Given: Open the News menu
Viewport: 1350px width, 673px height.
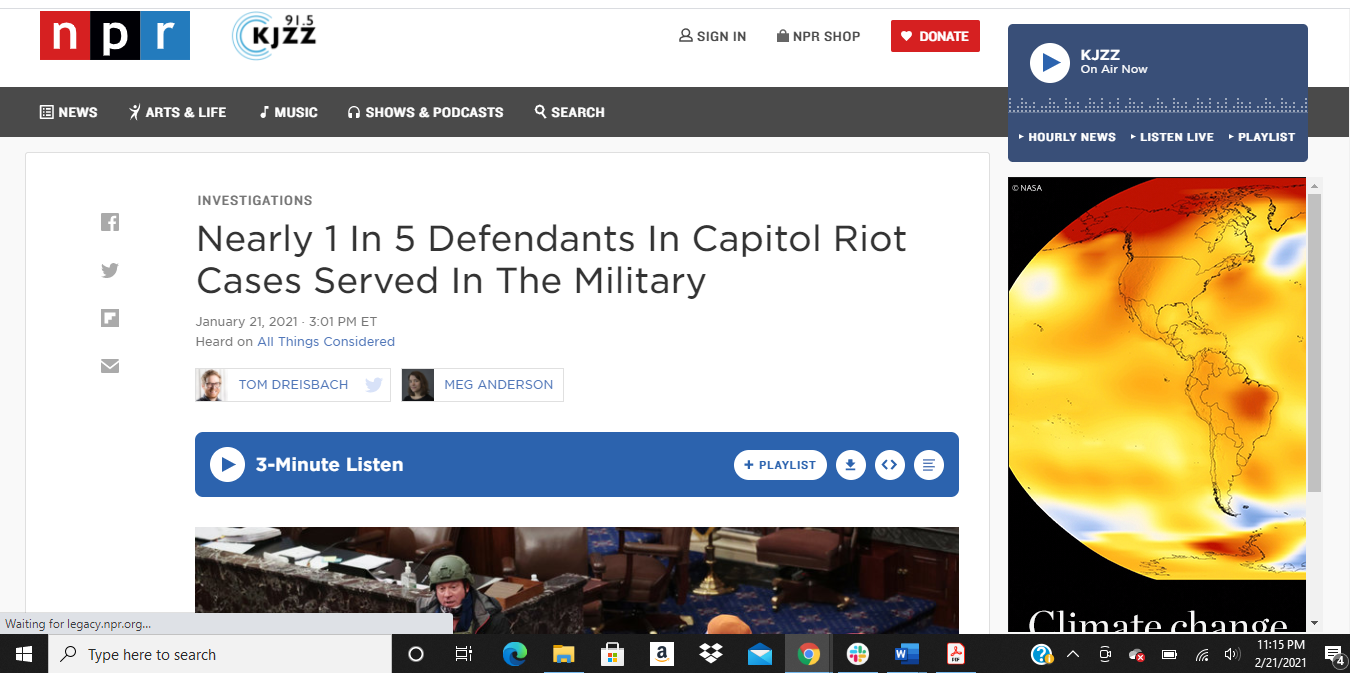Looking at the screenshot, I should pos(69,112).
